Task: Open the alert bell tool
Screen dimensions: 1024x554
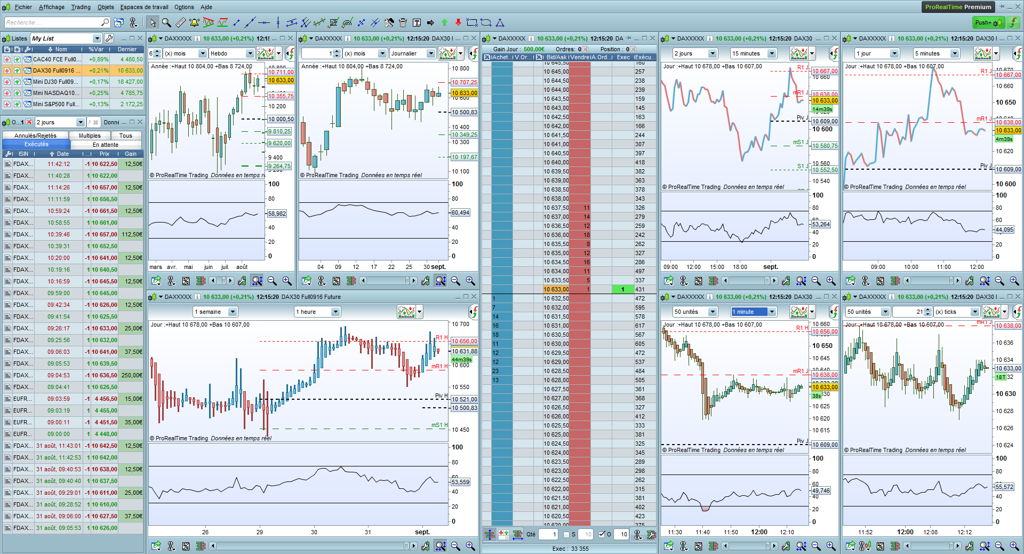Action: [194, 22]
